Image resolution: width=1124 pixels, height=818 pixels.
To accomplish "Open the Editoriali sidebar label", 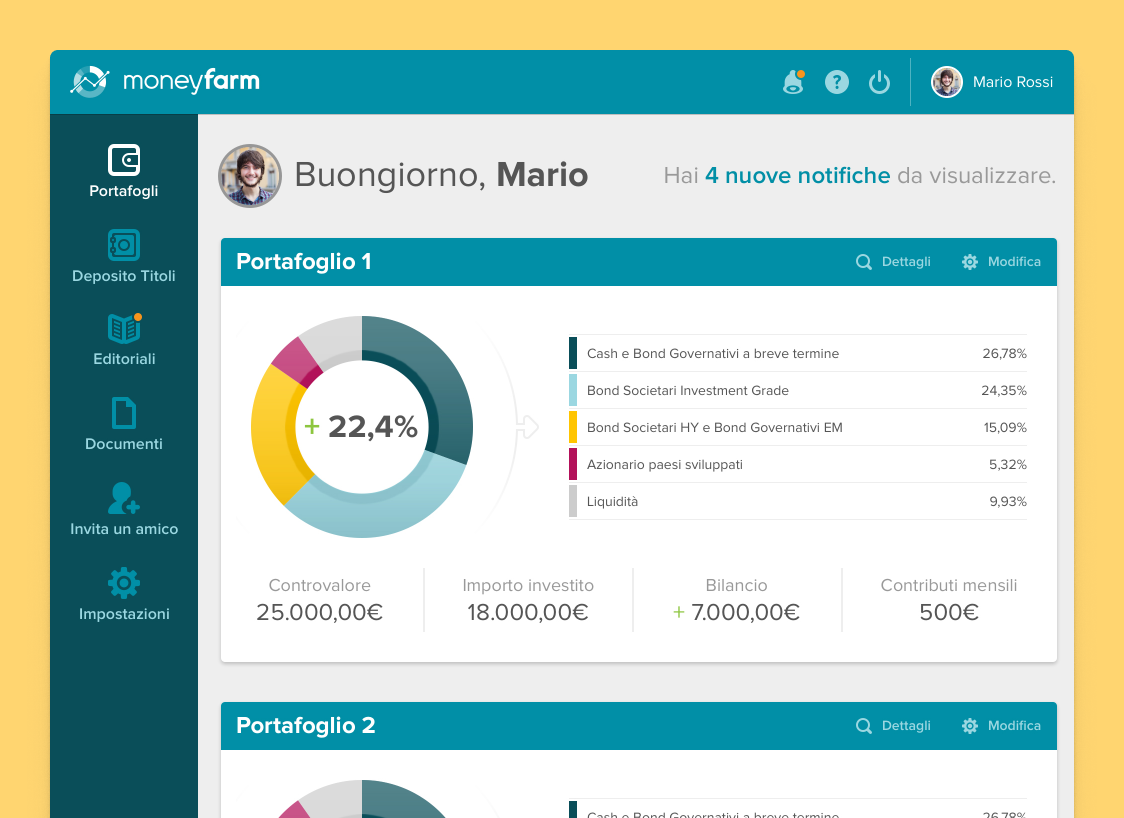I will (124, 359).
